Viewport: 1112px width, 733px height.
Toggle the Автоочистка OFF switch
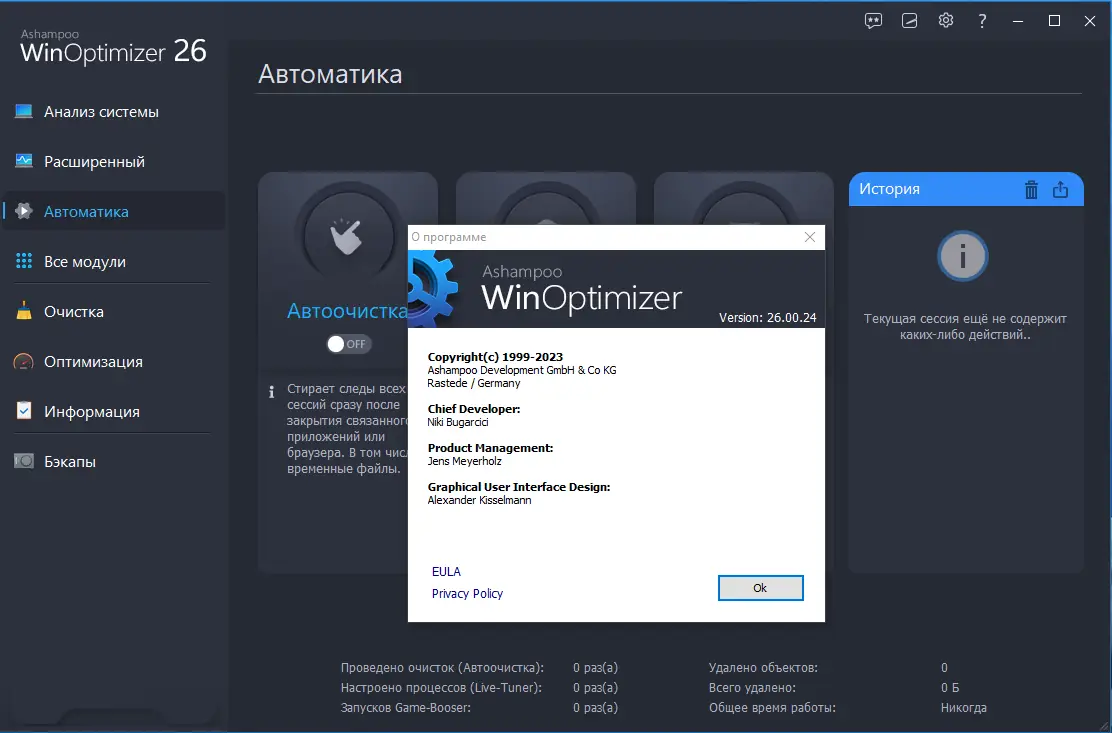348,344
